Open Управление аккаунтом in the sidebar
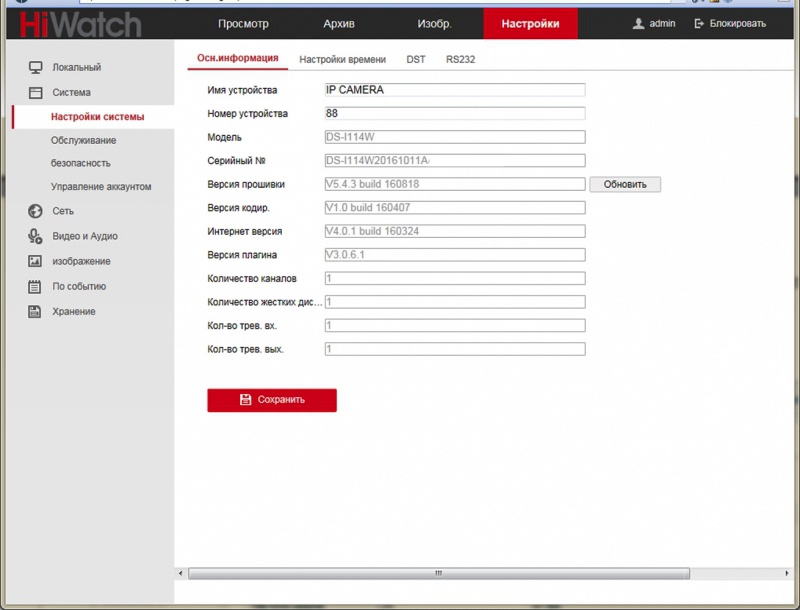This screenshot has width=800, height=610. point(101,187)
